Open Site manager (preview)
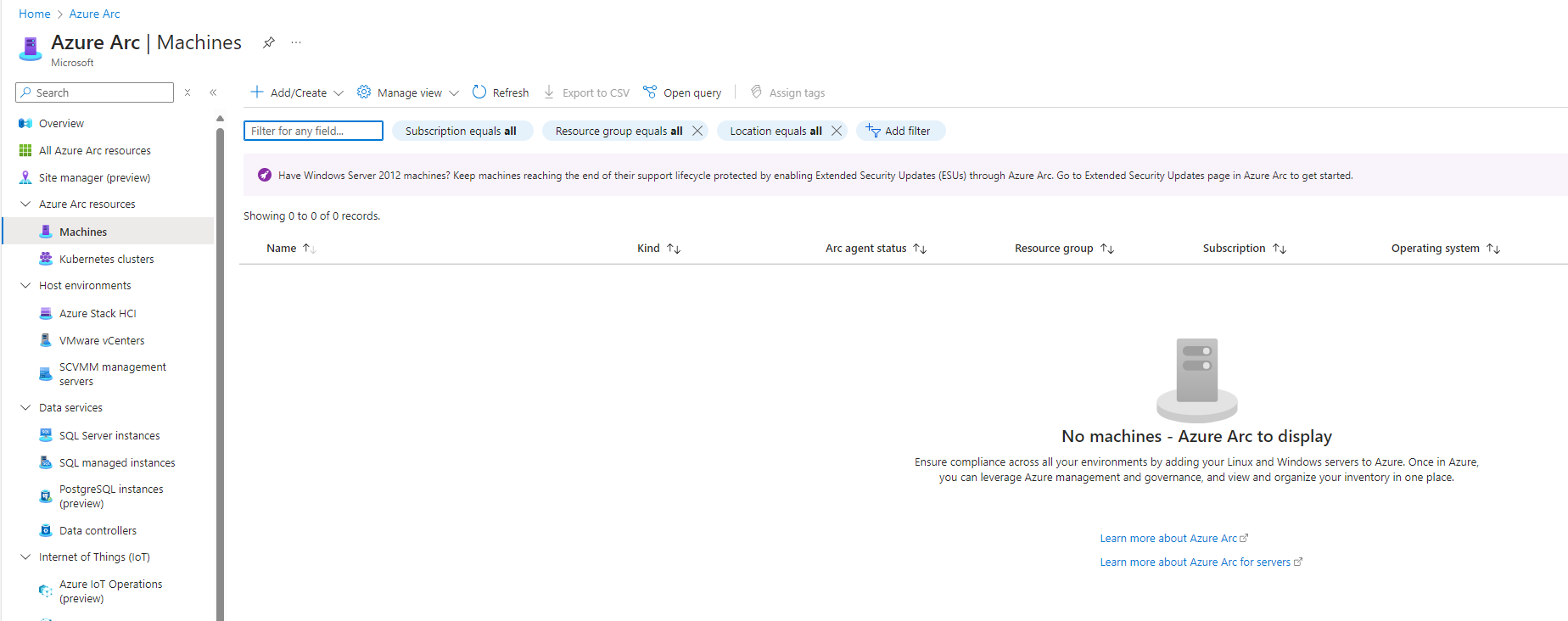Screen dimensions: 1568x621 click(x=94, y=177)
